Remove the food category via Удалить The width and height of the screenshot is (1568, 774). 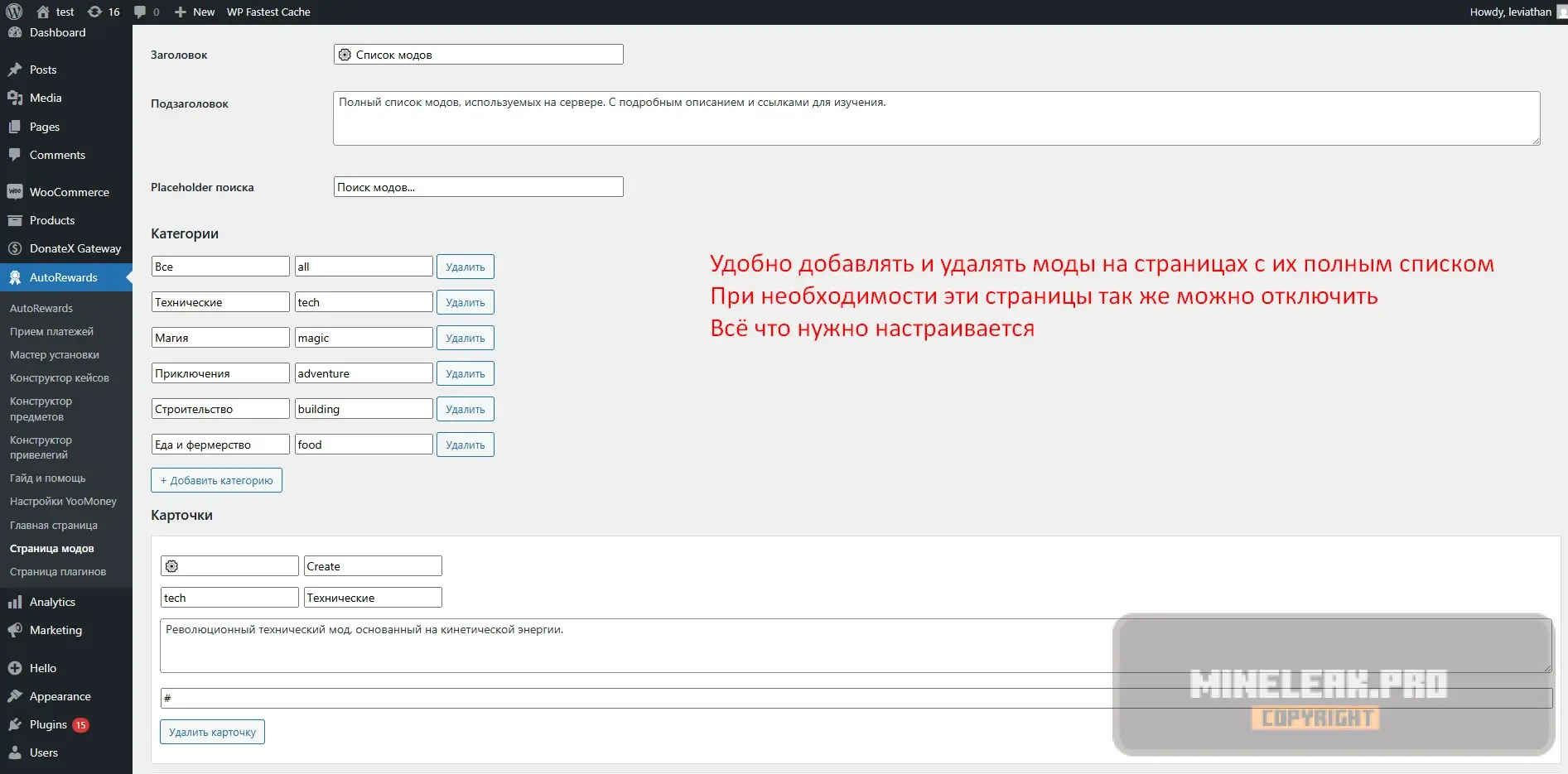coord(465,445)
